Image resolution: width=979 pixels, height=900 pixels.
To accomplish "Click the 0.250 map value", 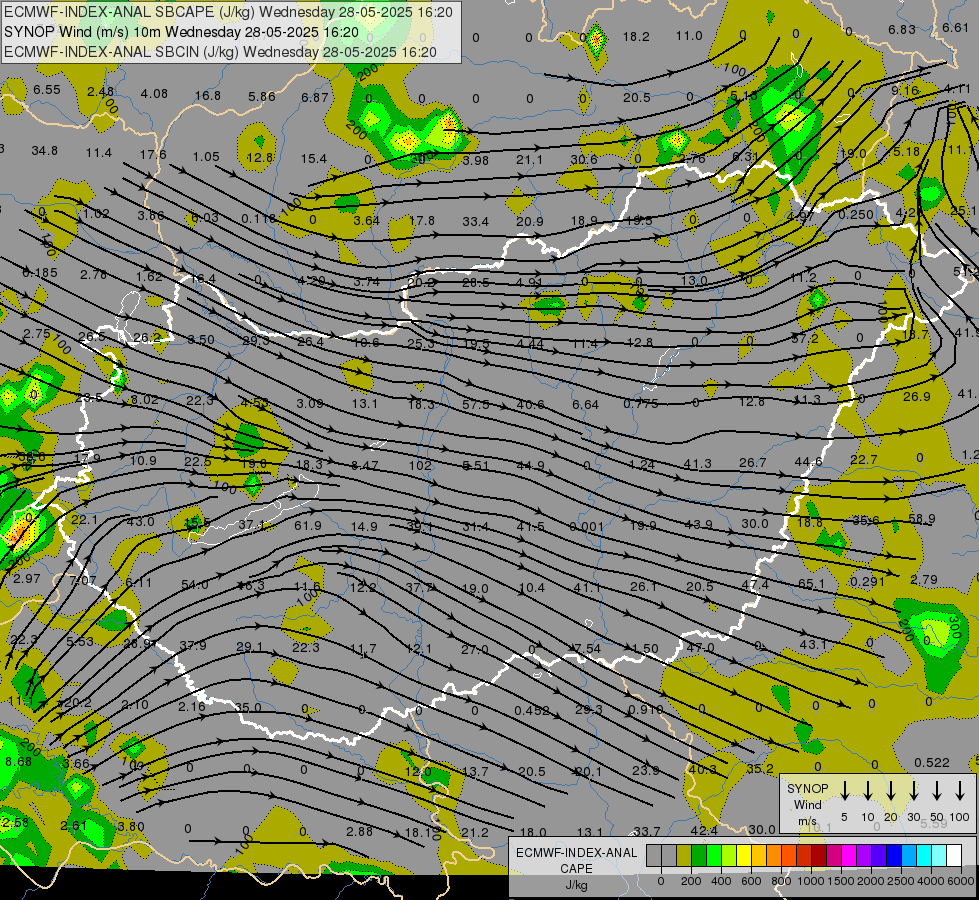I will [856, 214].
